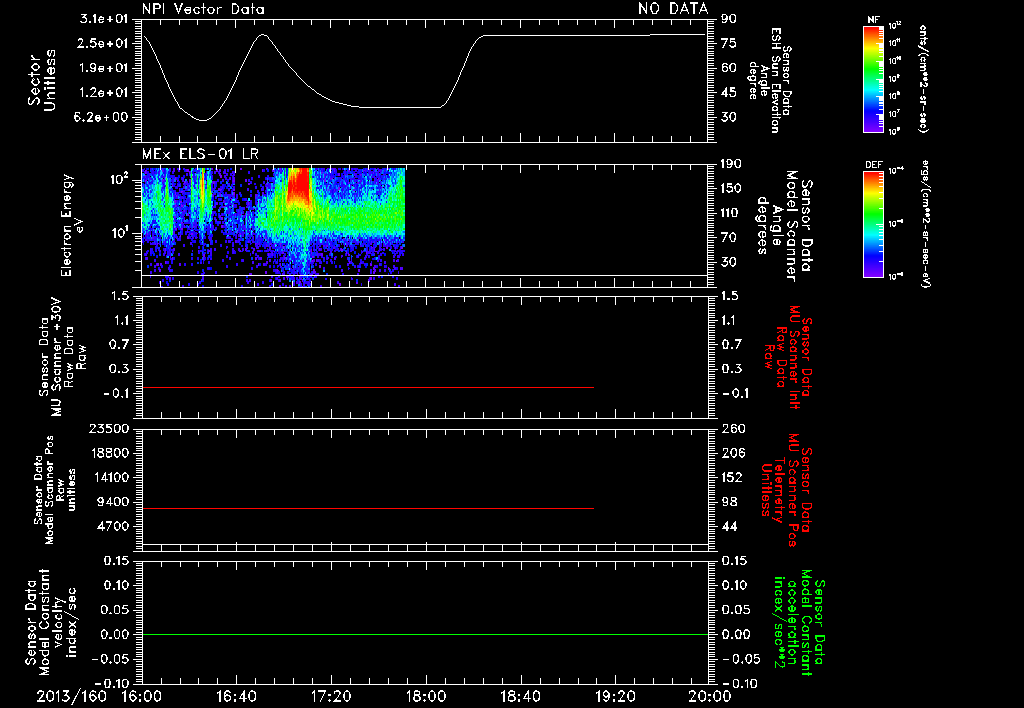1024x708 pixels.
Task: Click the white Sun Elevation curve peak near 16:50
Action: click(x=263, y=35)
